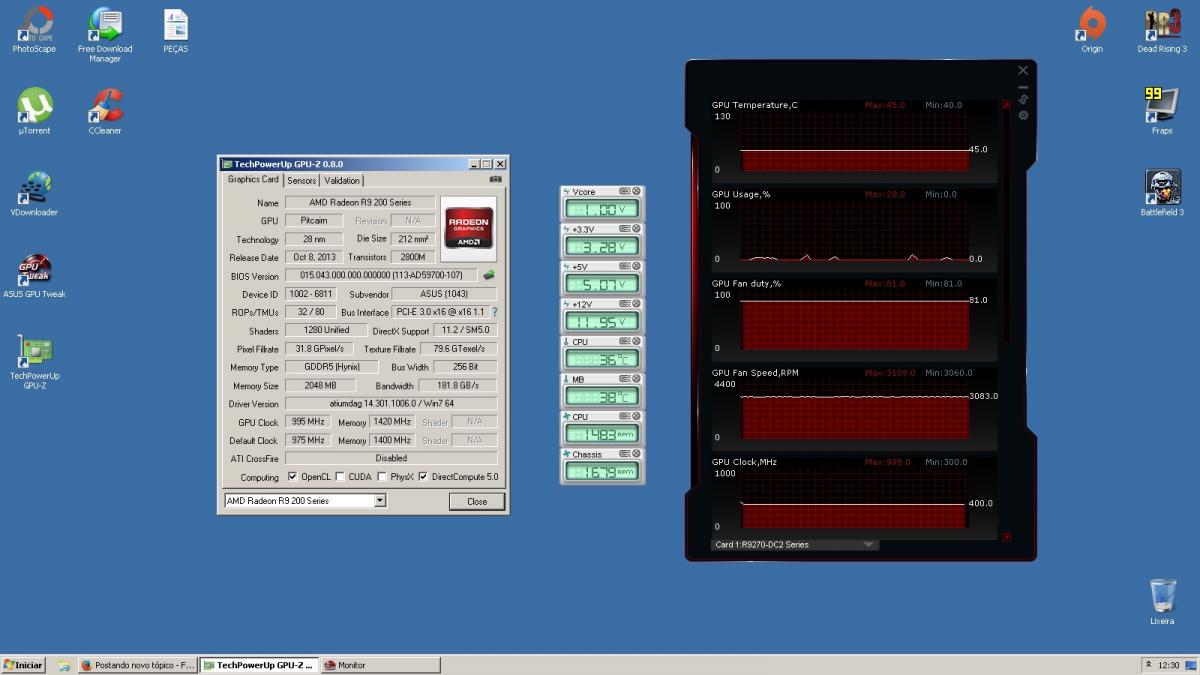Viewport: 1200px width, 675px height.
Task: Open the Iniciar start menu
Action: point(23,665)
